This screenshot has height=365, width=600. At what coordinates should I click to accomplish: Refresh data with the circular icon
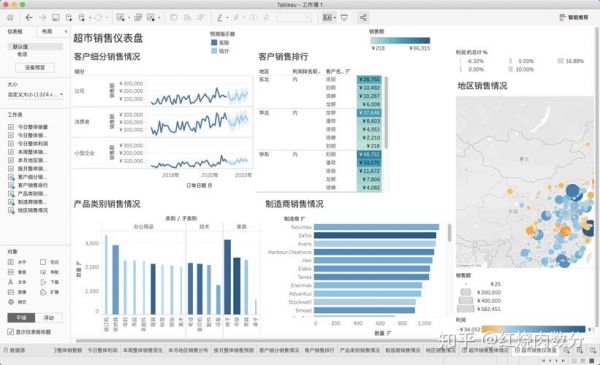98,18
